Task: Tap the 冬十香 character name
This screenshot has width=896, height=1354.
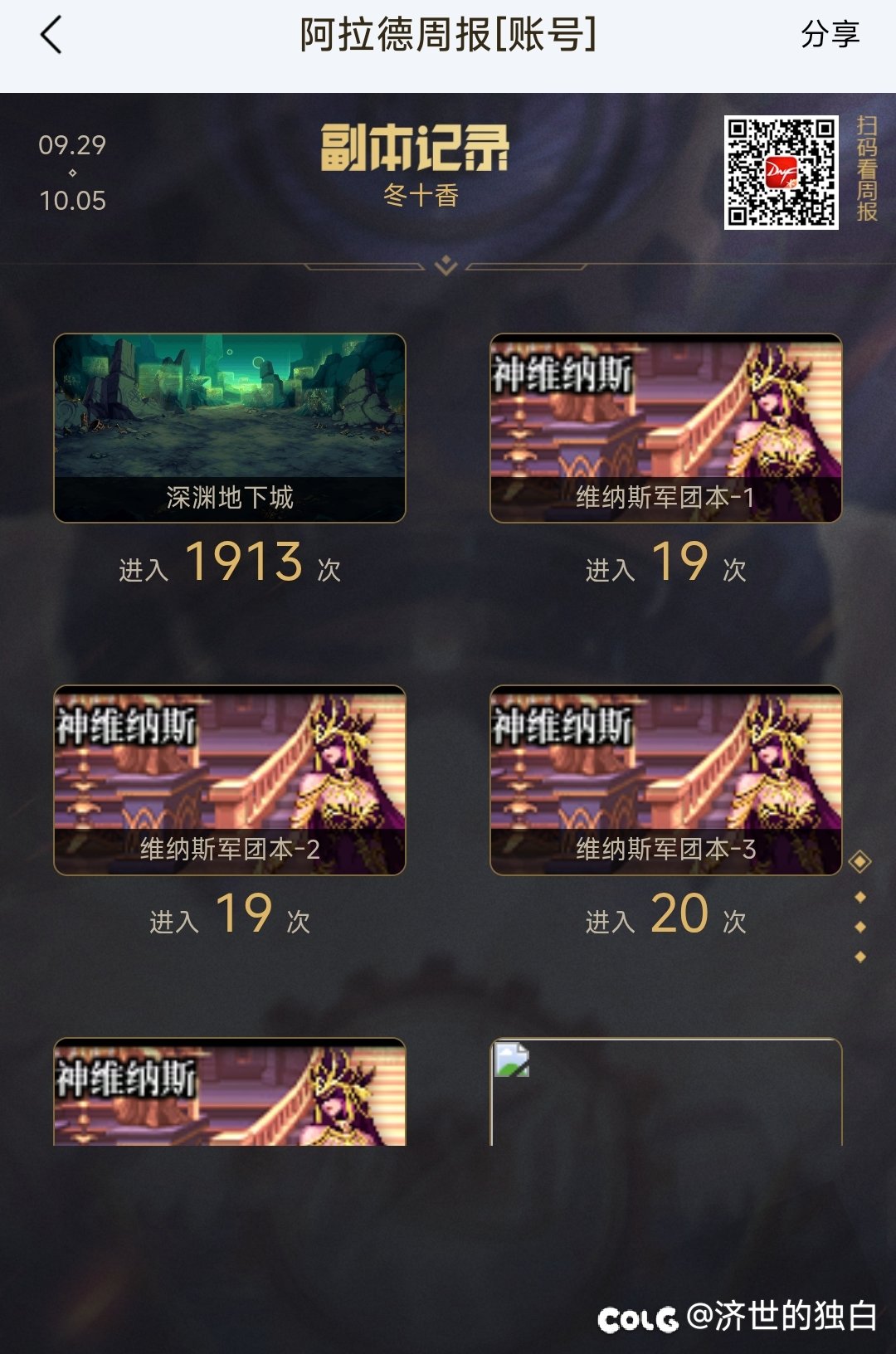Action: (x=421, y=196)
